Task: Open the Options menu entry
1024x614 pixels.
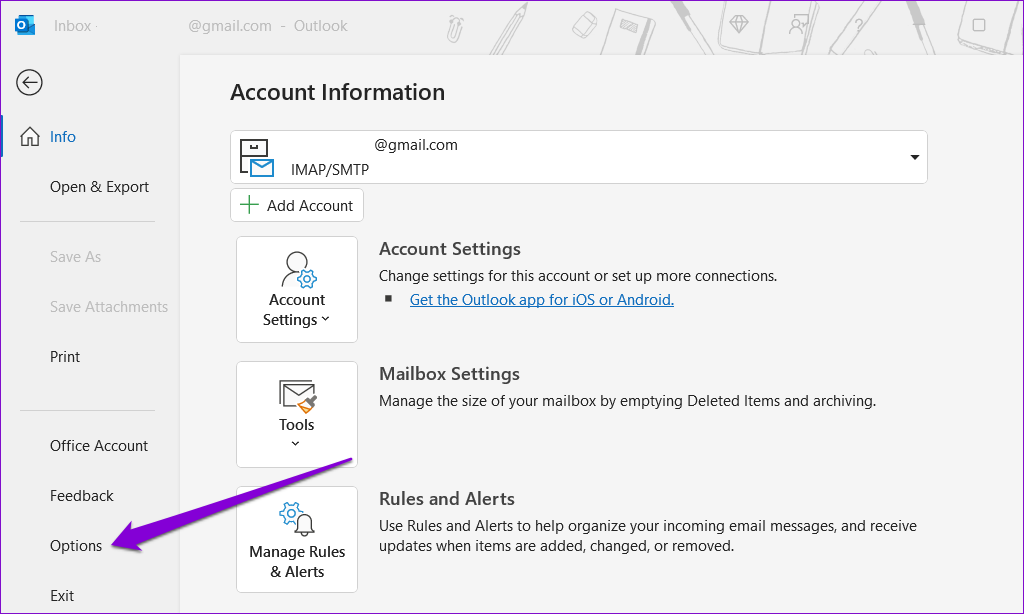Action: coord(76,545)
